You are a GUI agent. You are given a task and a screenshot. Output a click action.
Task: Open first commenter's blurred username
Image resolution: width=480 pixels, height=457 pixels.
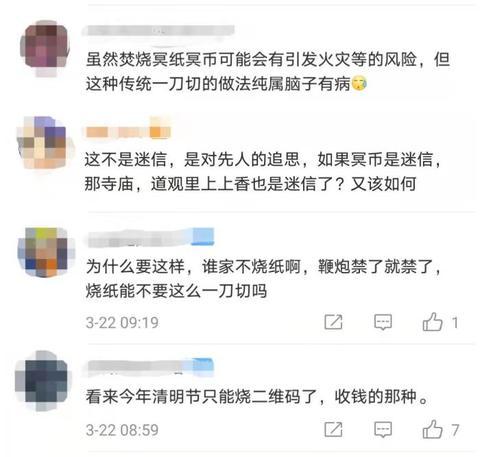(x=159, y=30)
